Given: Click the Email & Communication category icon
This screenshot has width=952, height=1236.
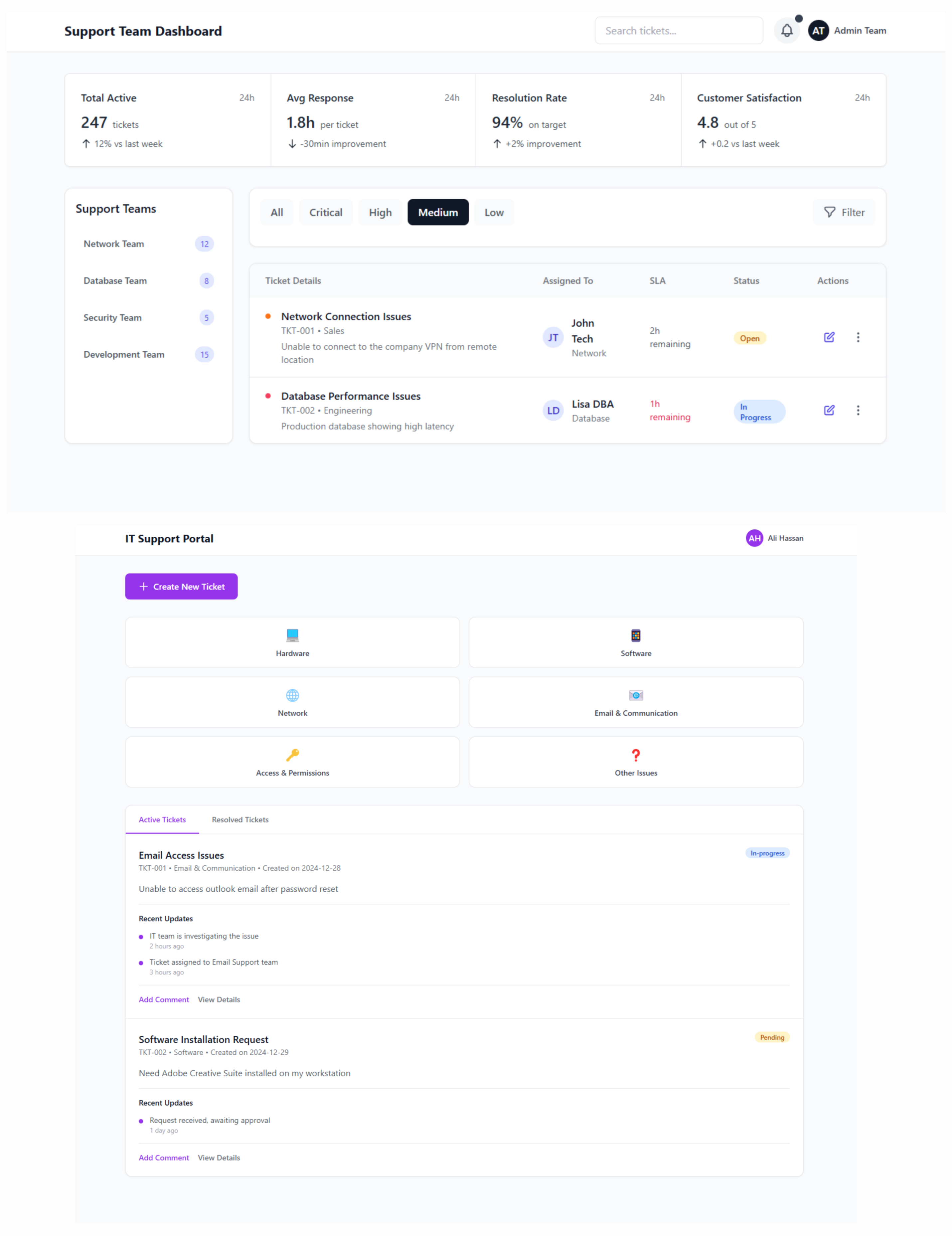Looking at the screenshot, I should tap(636, 694).
